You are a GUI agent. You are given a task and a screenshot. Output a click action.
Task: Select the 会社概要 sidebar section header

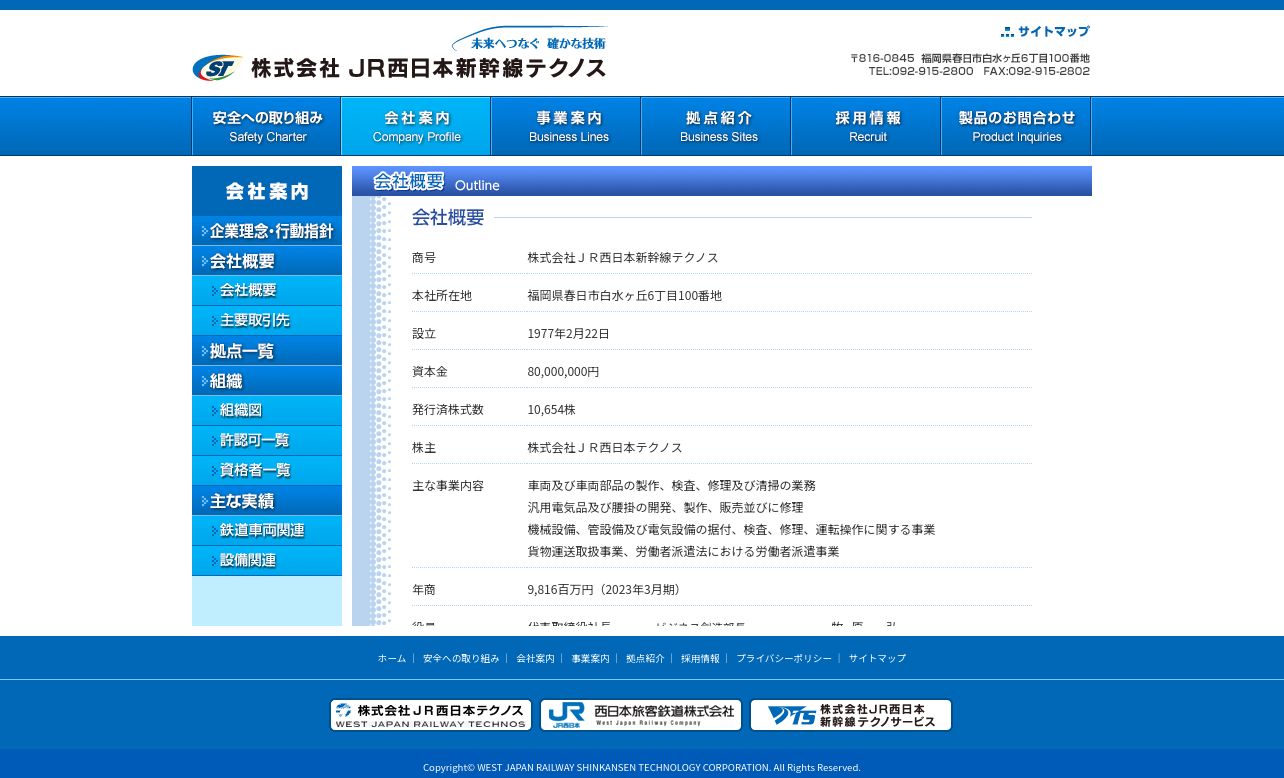point(267,261)
